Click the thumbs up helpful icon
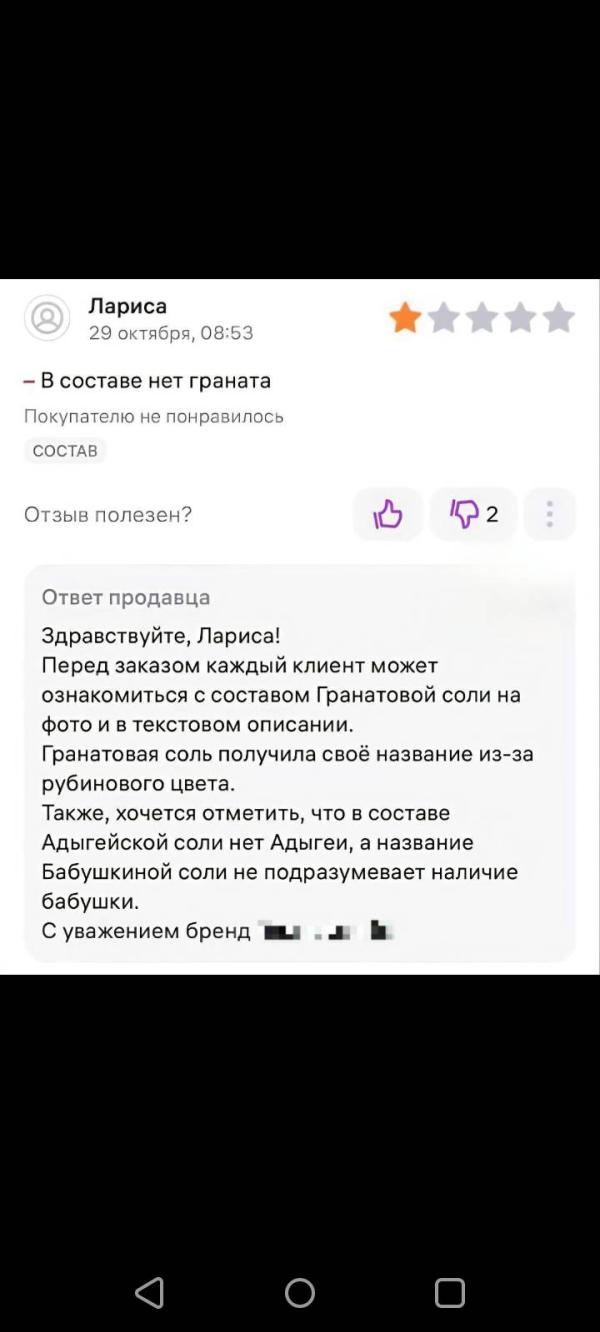Viewport: 600px width, 1332px height. point(388,514)
